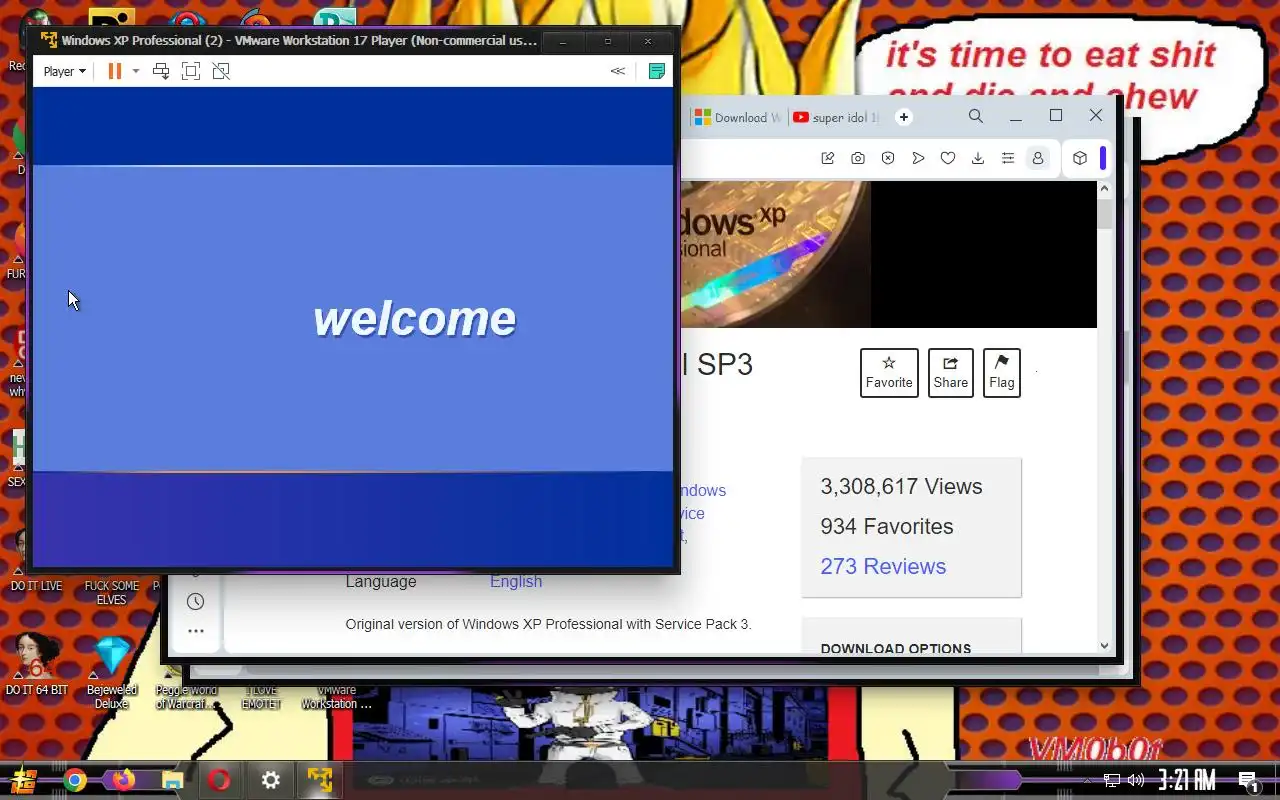Open the green notes icon in VMware
The image size is (1280, 800).
coord(657,71)
